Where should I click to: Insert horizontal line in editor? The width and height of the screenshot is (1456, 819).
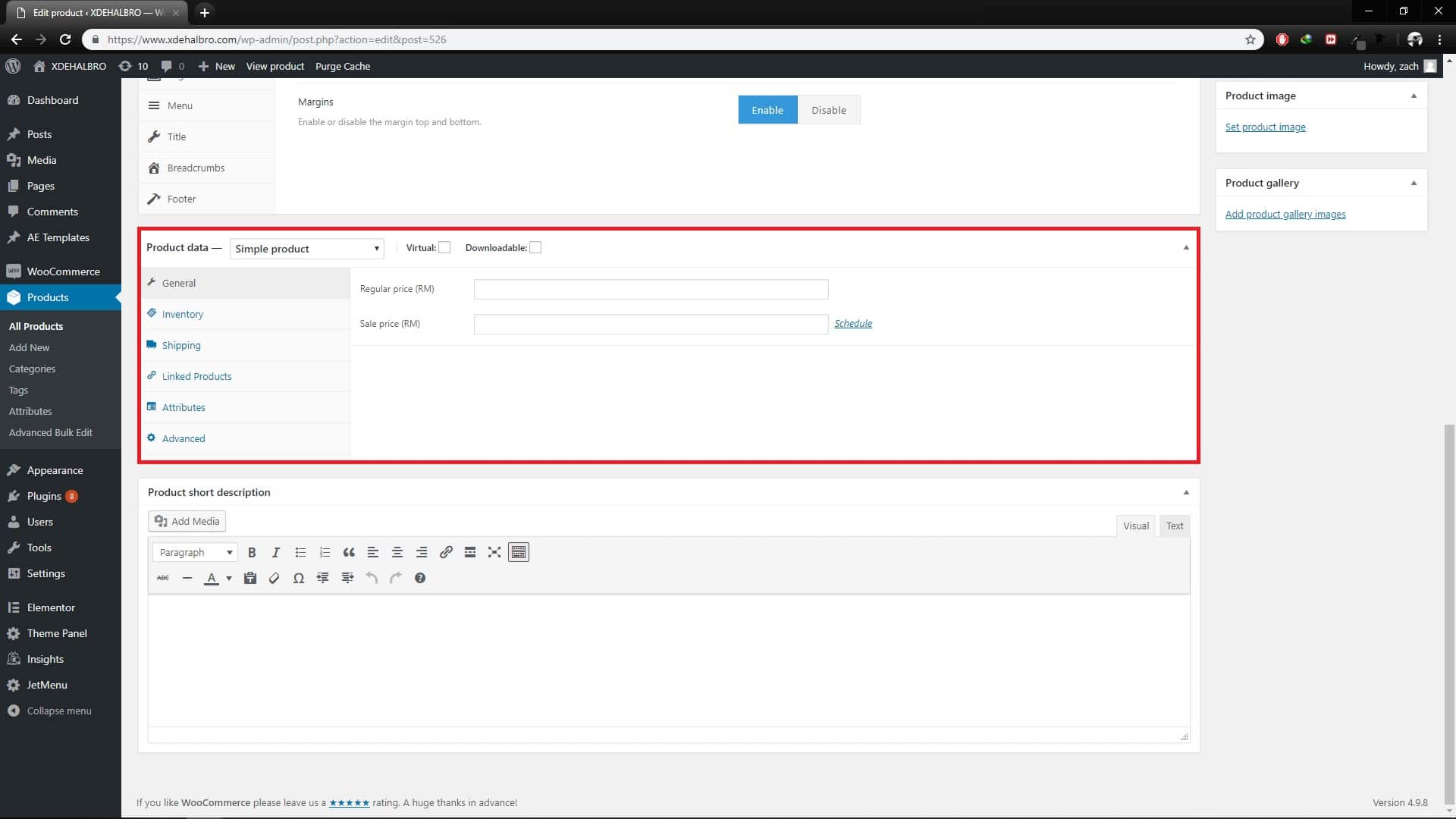tap(187, 578)
